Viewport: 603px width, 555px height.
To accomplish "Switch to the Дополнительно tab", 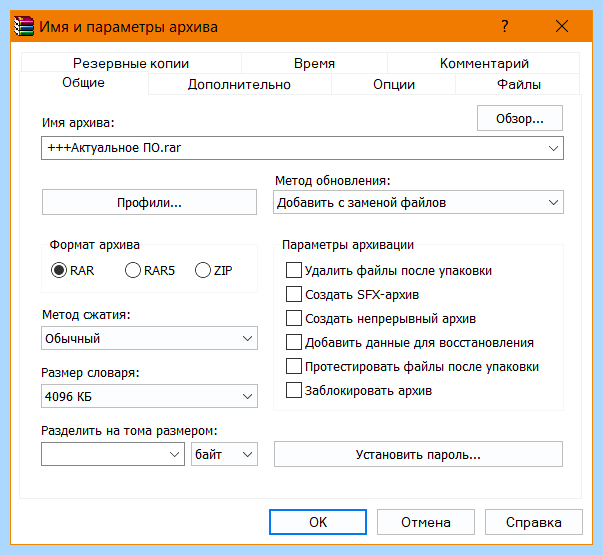I will 239,84.
